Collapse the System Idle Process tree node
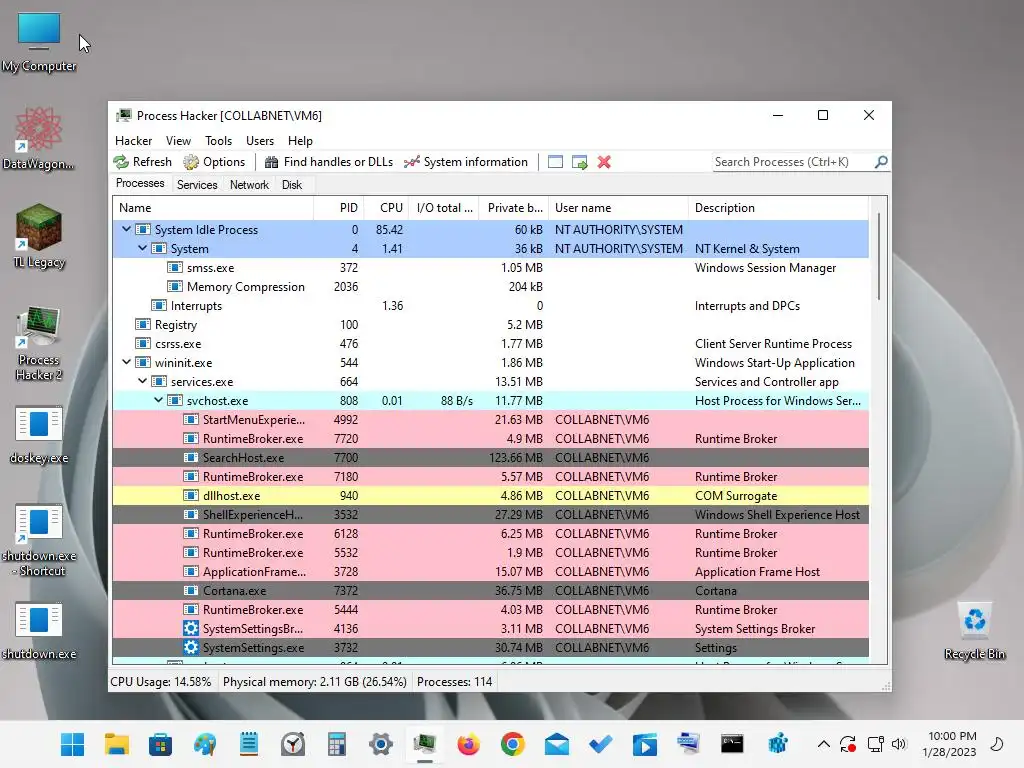This screenshot has width=1024, height=768. click(126, 229)
